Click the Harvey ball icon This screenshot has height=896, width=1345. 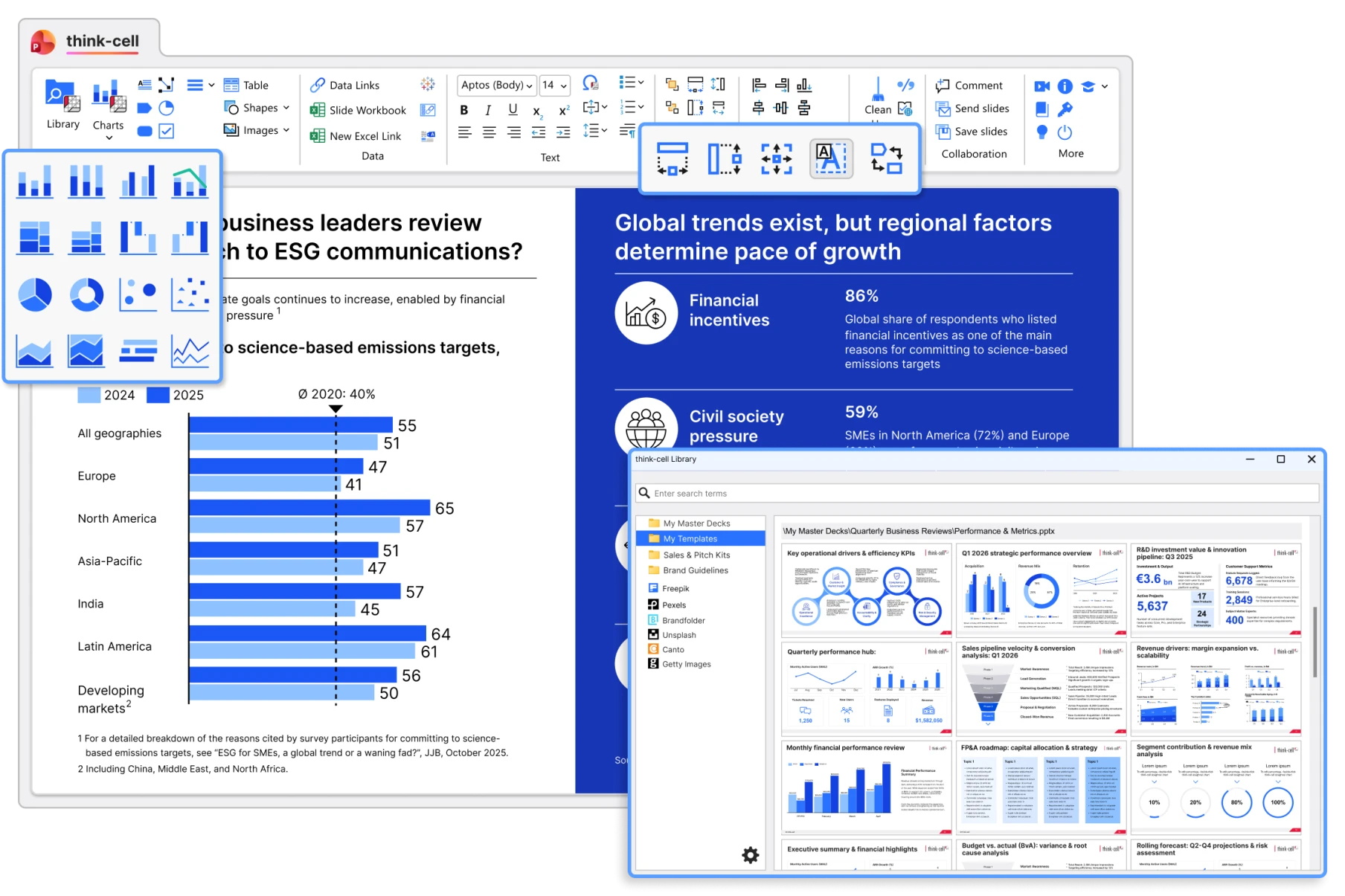(167, 108)
